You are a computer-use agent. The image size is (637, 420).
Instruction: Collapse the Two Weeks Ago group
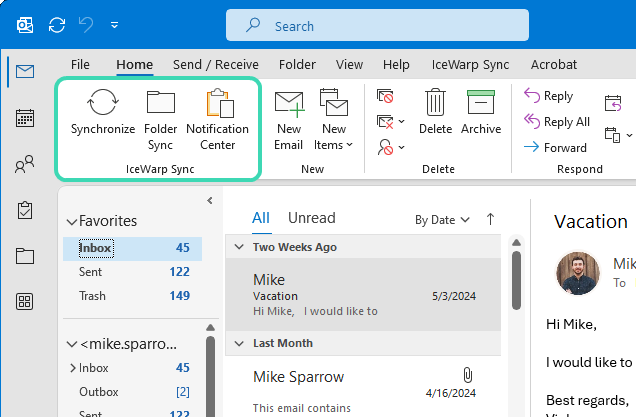(239, 247)
